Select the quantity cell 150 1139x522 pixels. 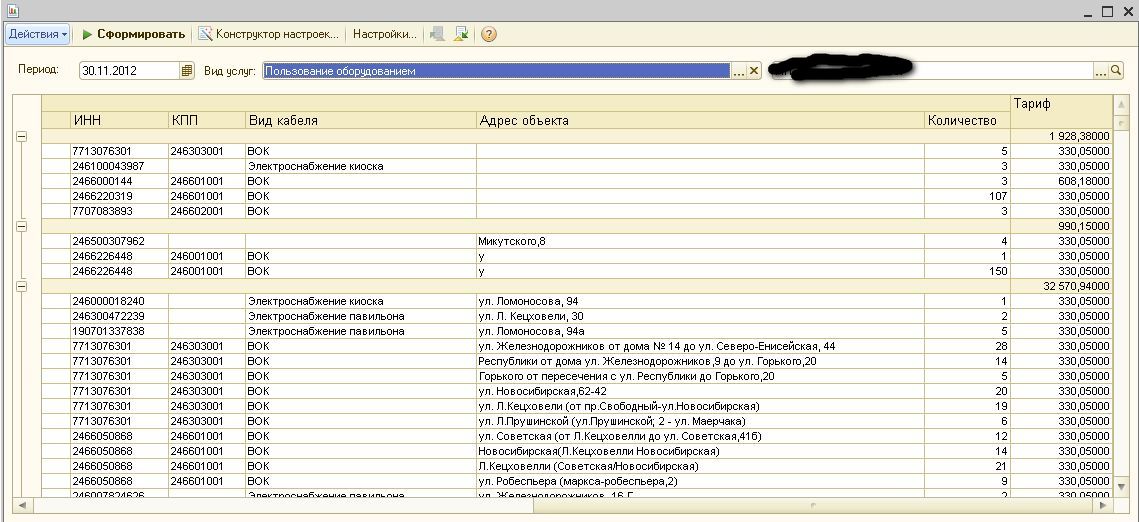(967, 272)
